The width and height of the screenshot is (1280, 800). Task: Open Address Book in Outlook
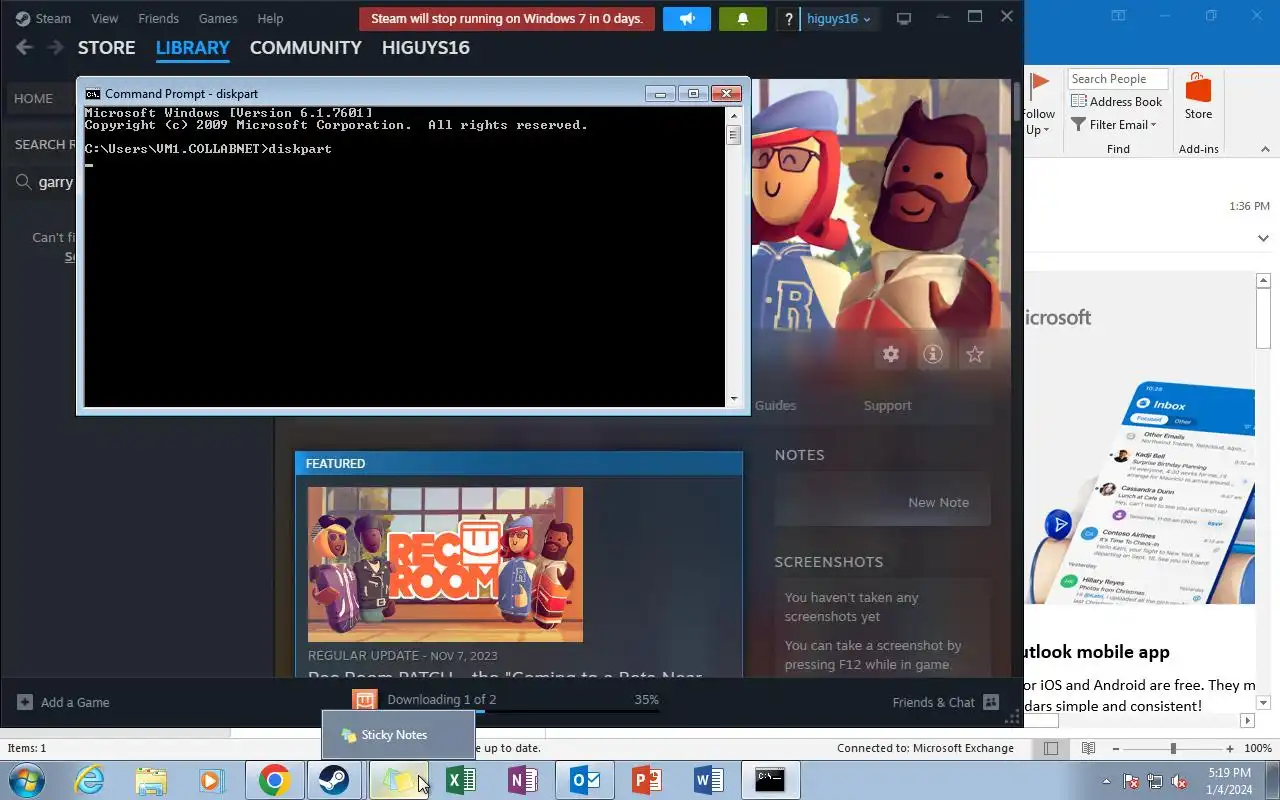coord(1117,101)
